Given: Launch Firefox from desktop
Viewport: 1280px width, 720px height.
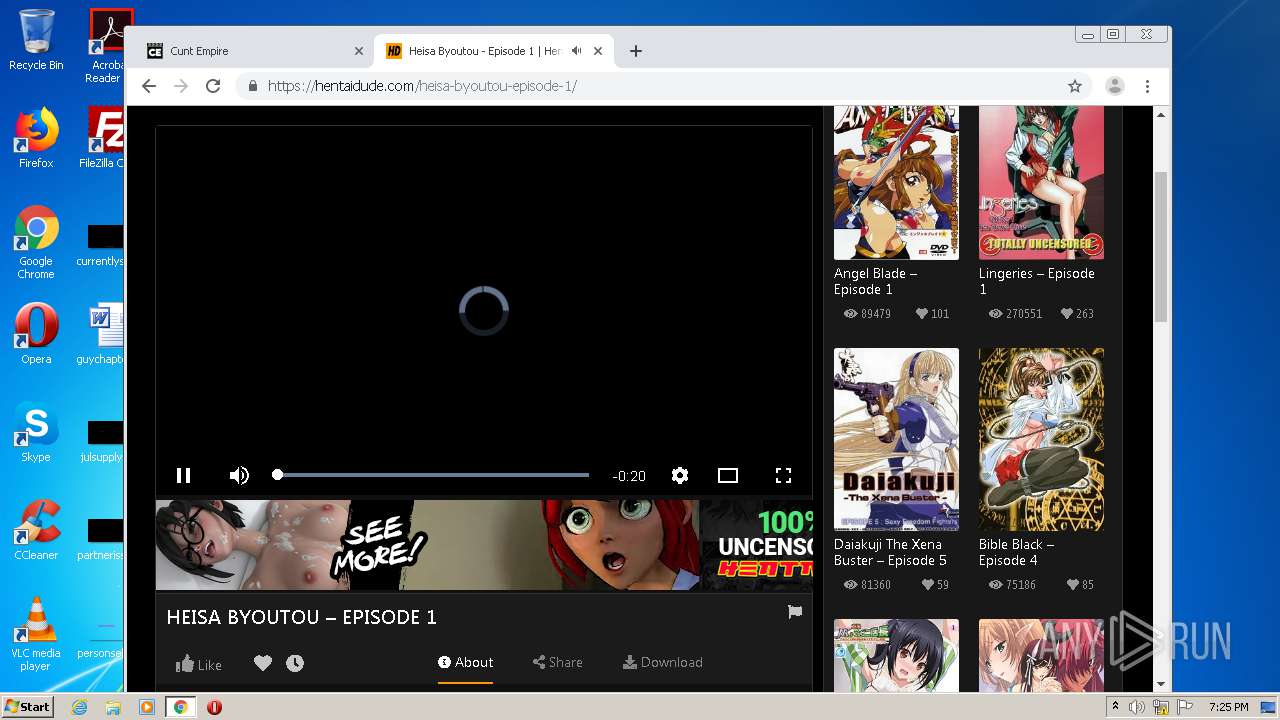Looking at the screenshot, I should [x=36, y=138].
